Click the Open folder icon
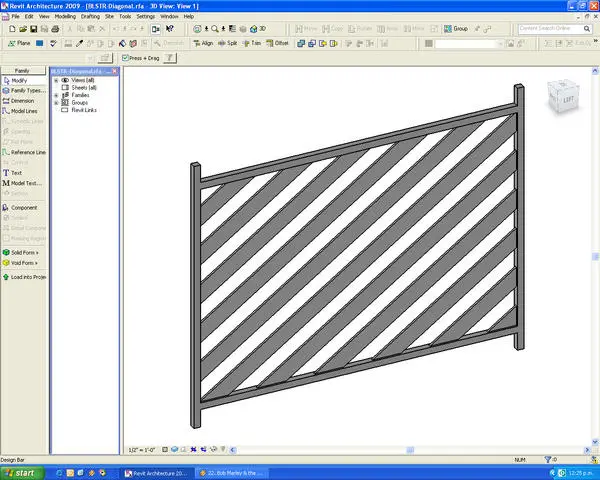Viewport: 600px width, 480px height. click(23, 29)
